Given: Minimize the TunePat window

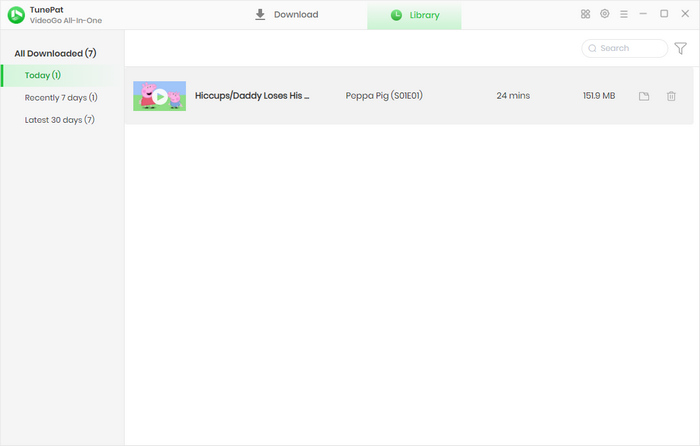Looking at the screenshot, I should [x=644, y=14].
